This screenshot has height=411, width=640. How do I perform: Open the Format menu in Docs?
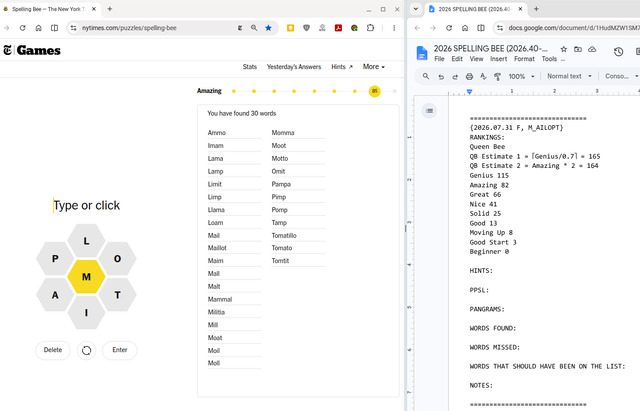pyautogui.click(x=524, y=59)
